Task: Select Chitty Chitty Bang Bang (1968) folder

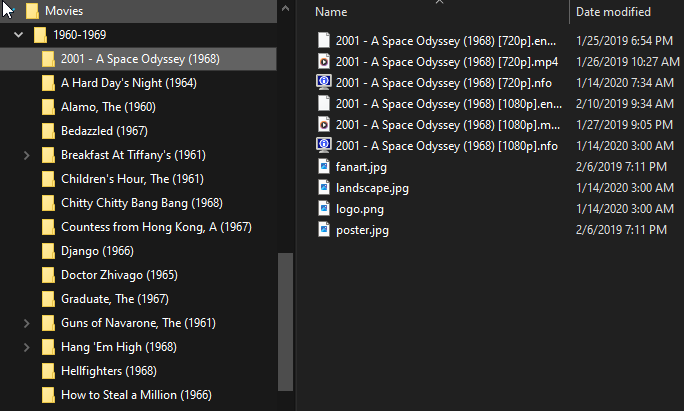Action: pyautogui.click(x=127, y=203)
